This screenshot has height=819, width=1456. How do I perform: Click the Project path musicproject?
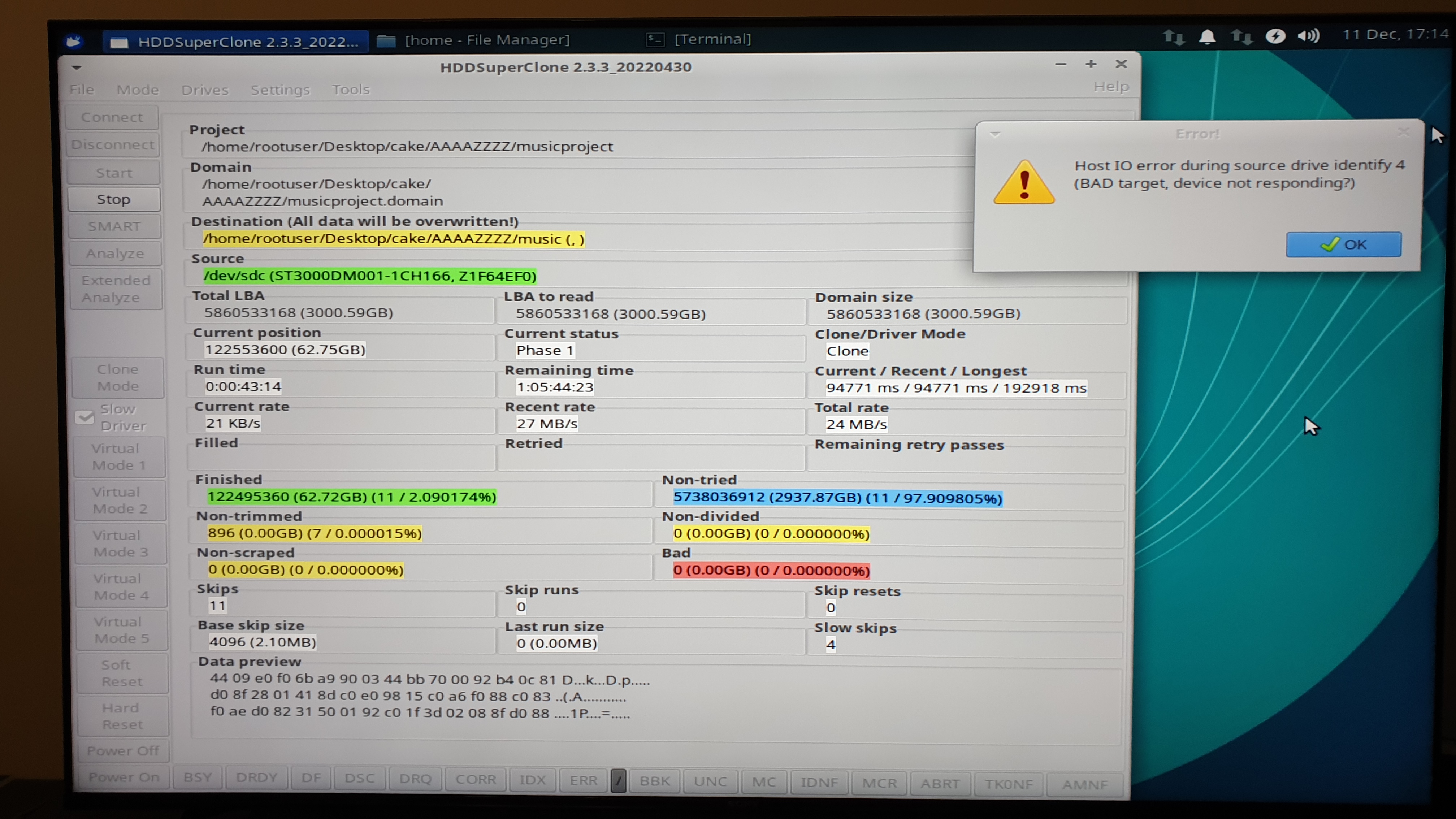click(407, 147)
